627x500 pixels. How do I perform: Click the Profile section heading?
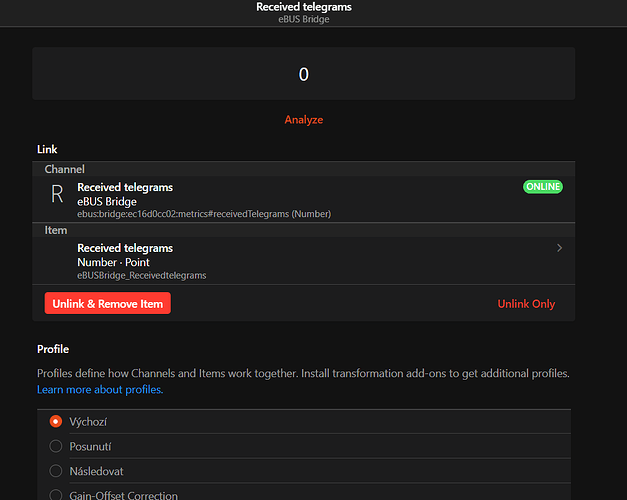tap(54, 350)
